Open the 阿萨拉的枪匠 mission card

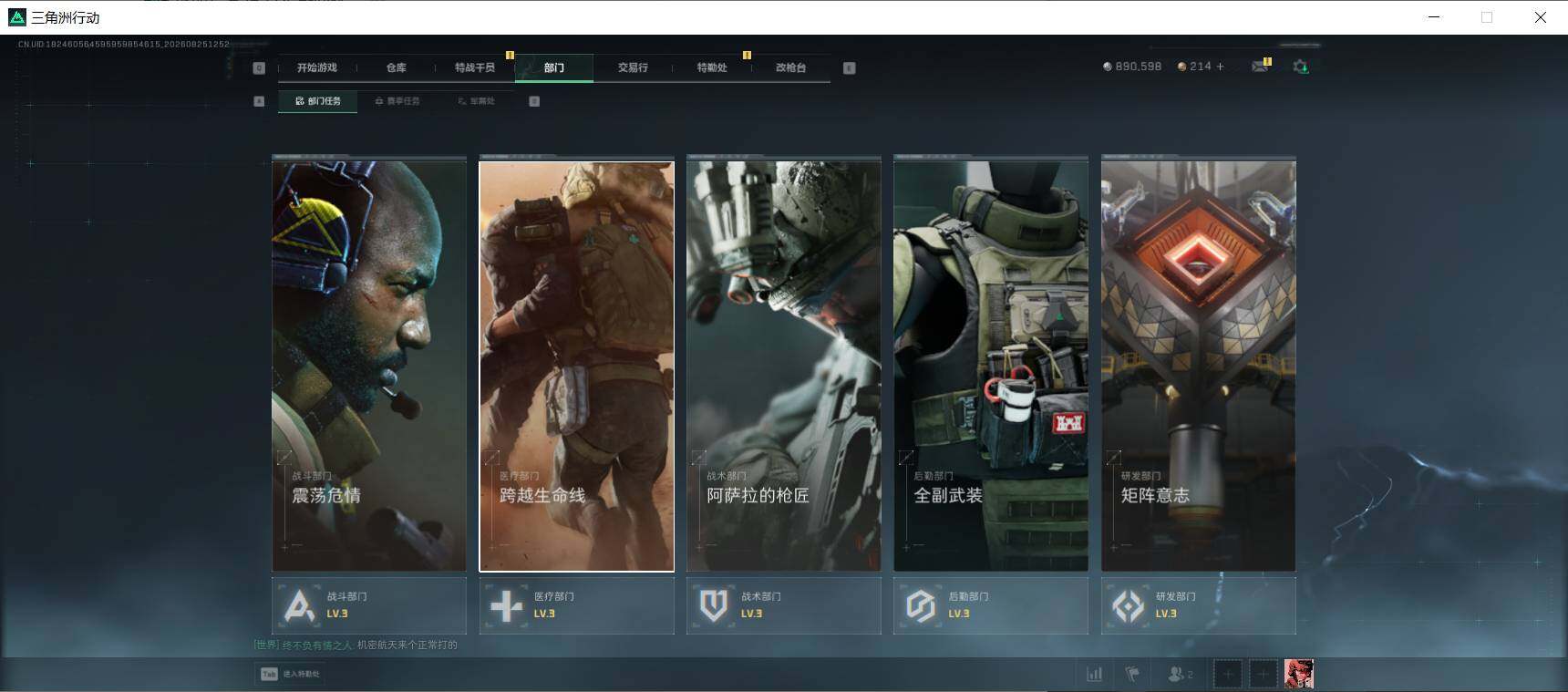tap(784, 366)
